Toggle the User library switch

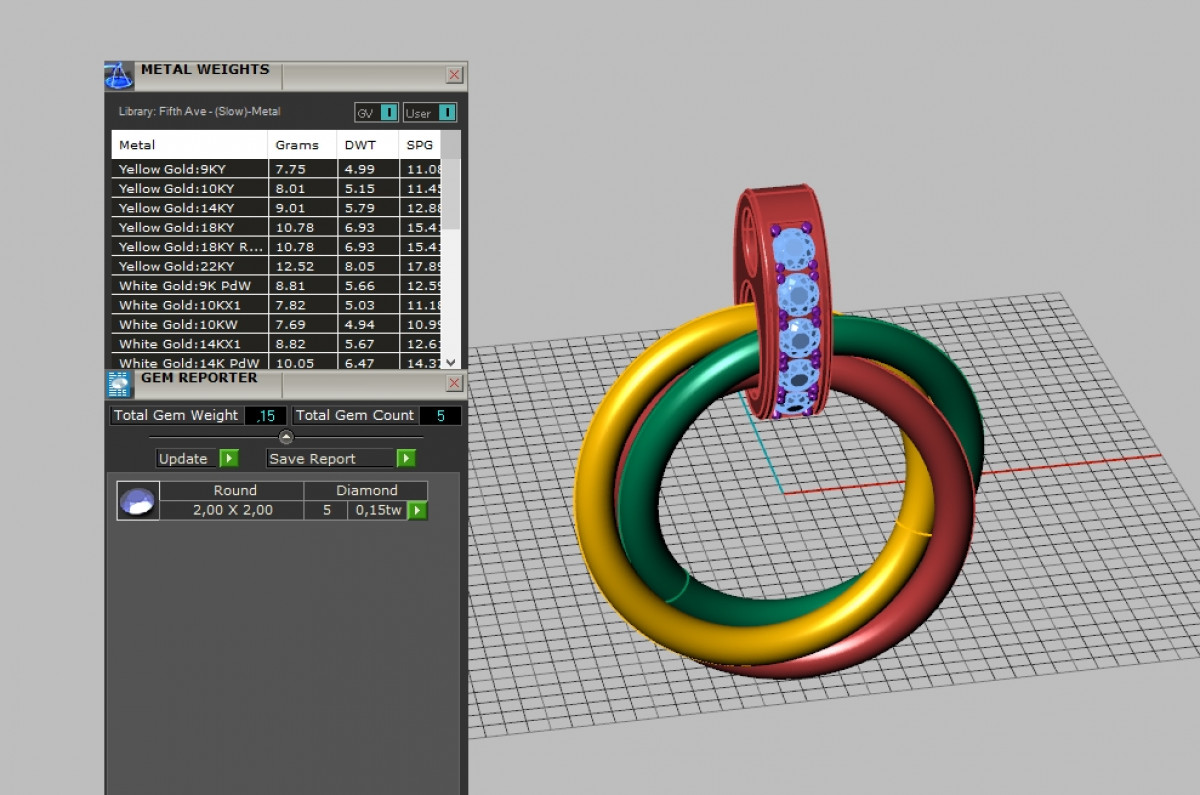(x=431, y=113)
